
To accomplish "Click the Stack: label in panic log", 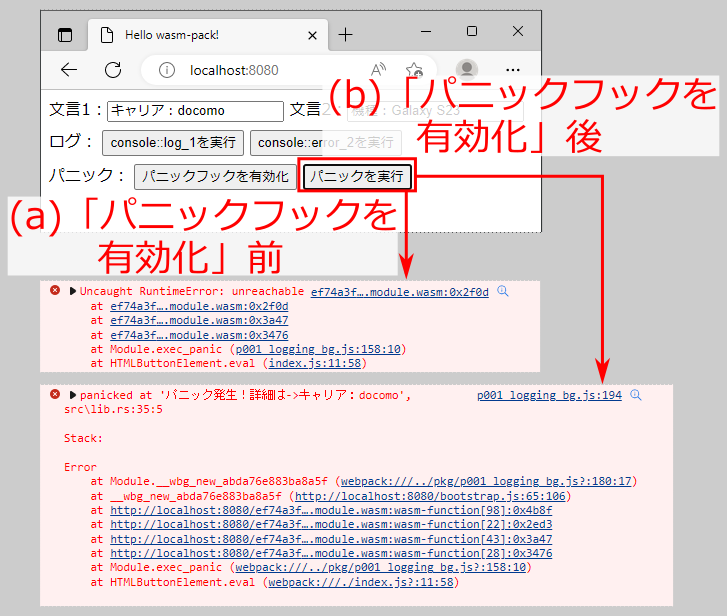I will tap(83, 438).
